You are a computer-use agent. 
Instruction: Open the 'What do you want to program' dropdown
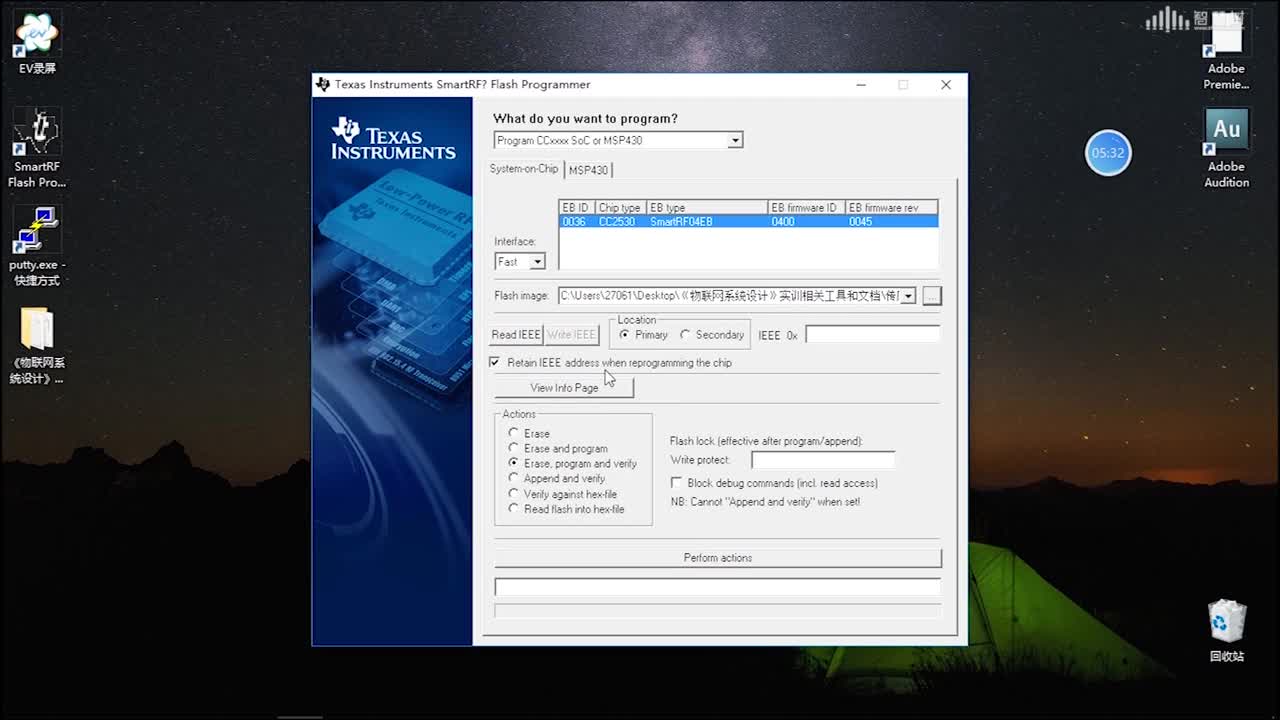(735, 140)
